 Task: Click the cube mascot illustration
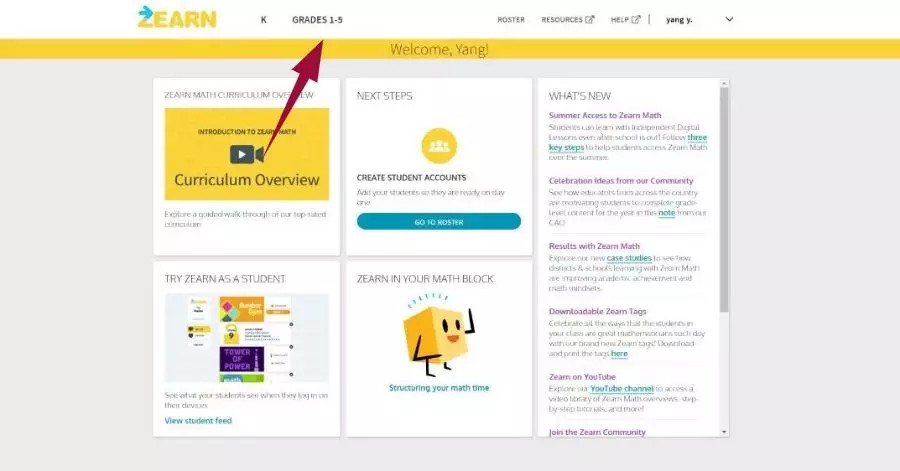[439, 333]
